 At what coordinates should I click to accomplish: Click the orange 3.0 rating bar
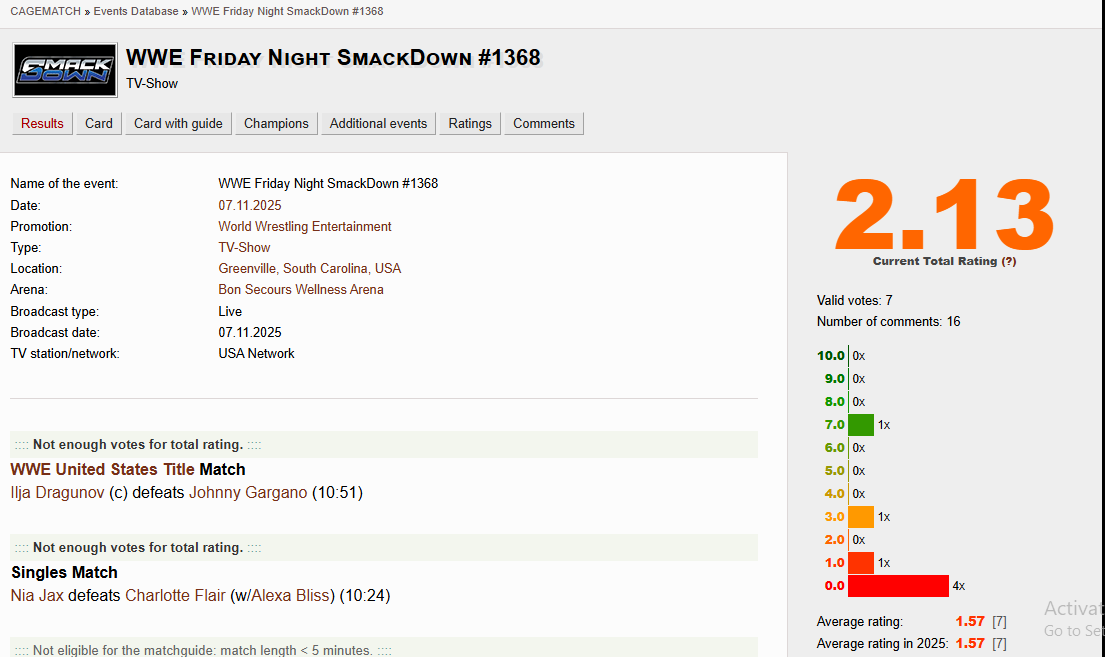click(x=860, y=517)
